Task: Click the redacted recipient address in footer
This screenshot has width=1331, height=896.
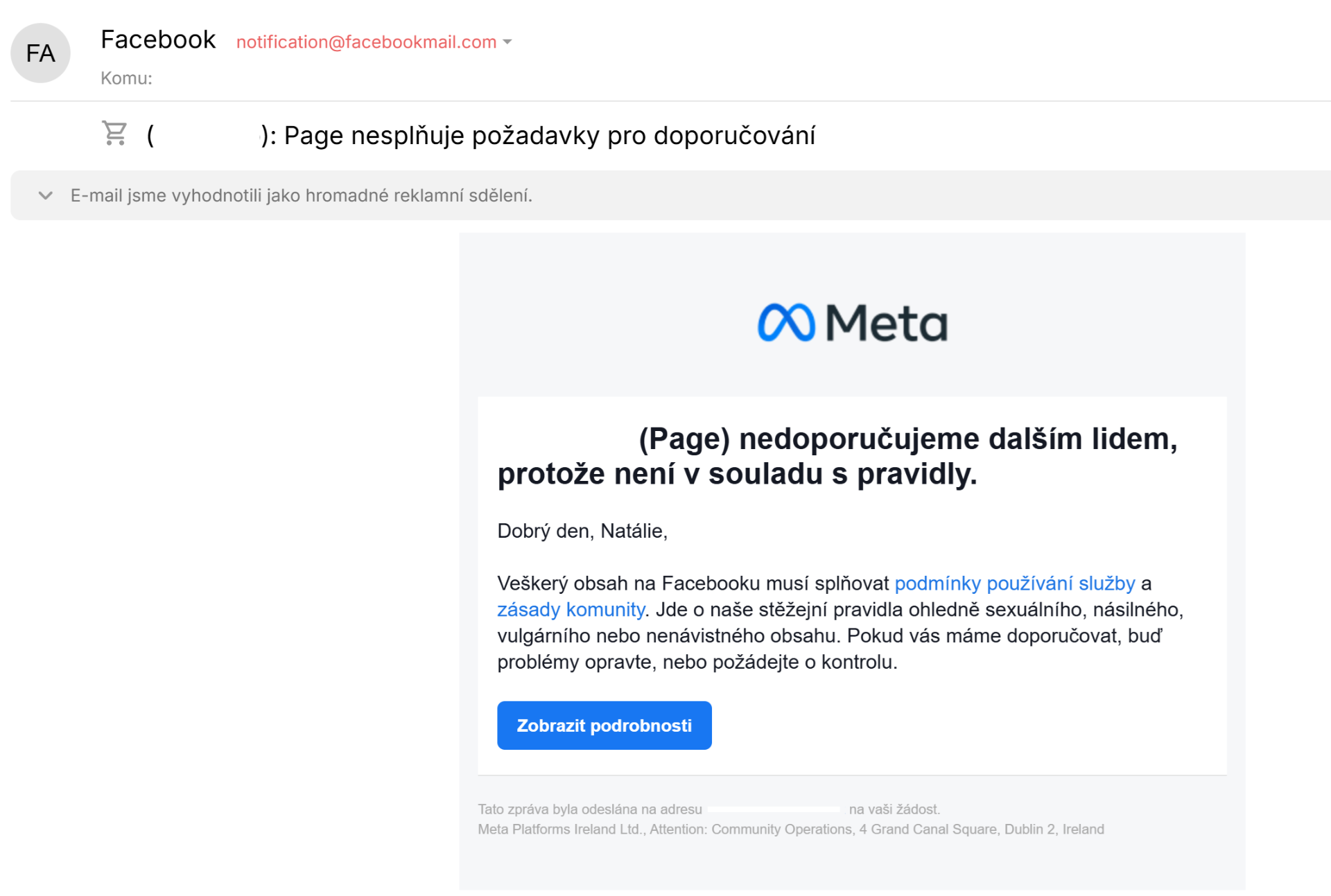Action: pyautogui.click(x=774, y=809)
